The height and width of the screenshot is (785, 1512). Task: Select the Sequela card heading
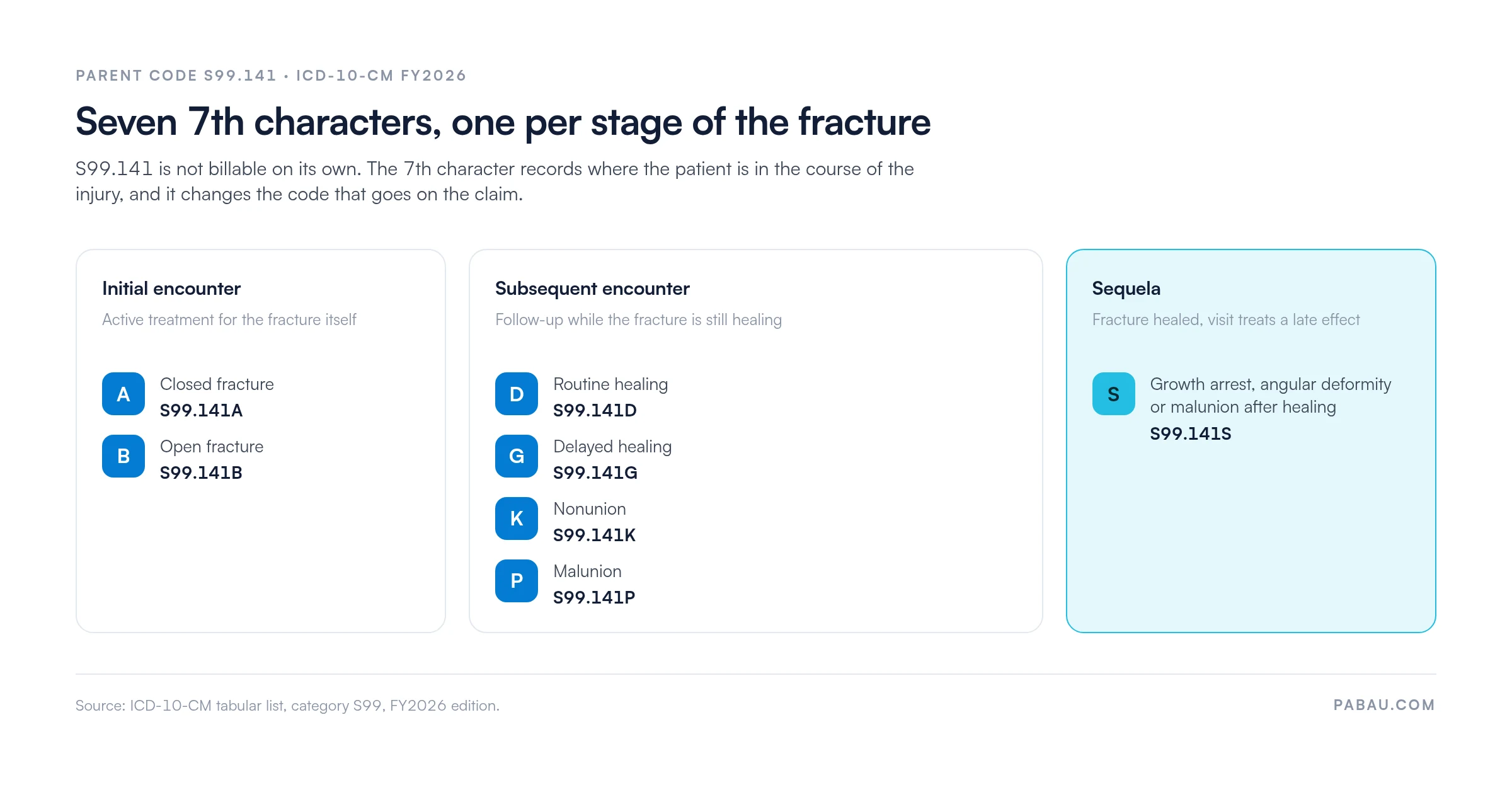pyautogui.click(x=1126, y=289)
